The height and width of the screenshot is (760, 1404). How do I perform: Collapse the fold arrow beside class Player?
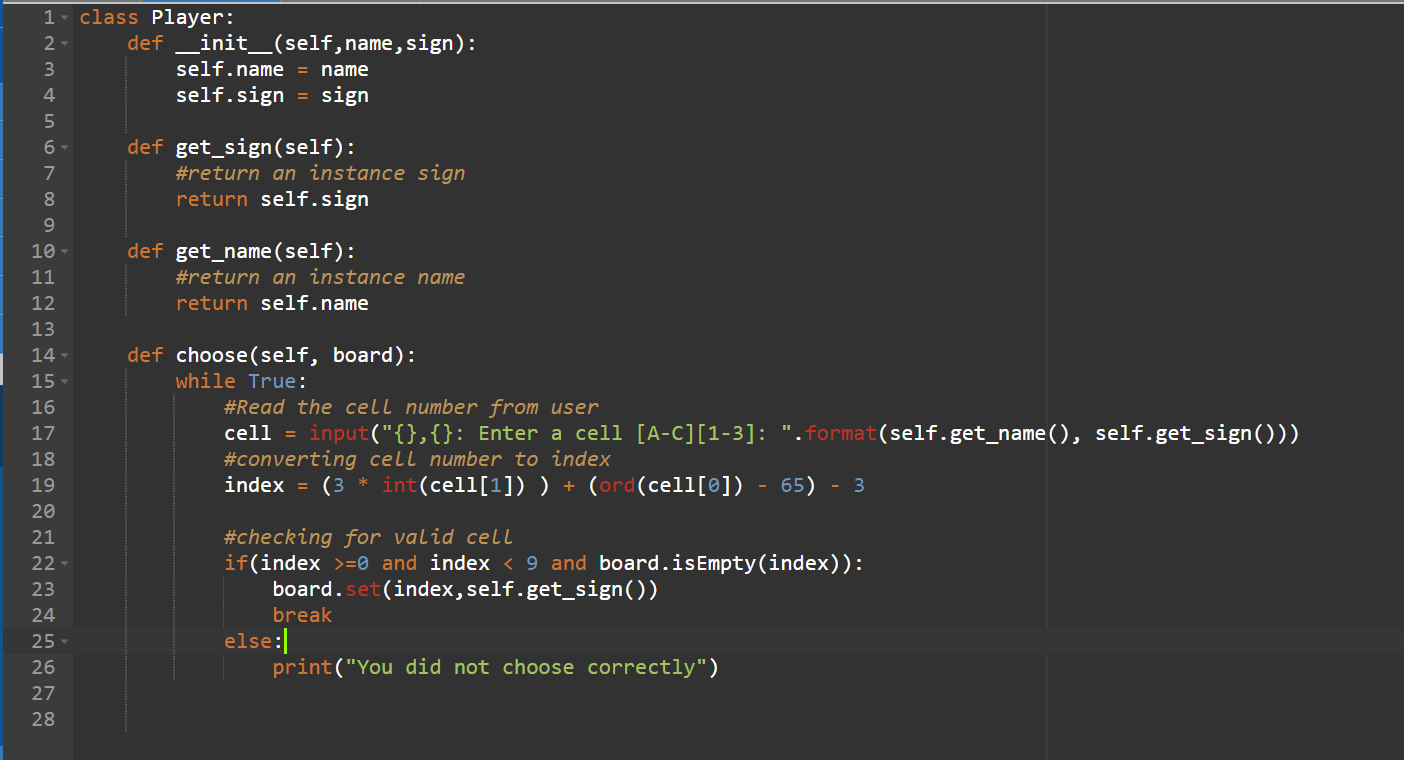coord(62,16)
